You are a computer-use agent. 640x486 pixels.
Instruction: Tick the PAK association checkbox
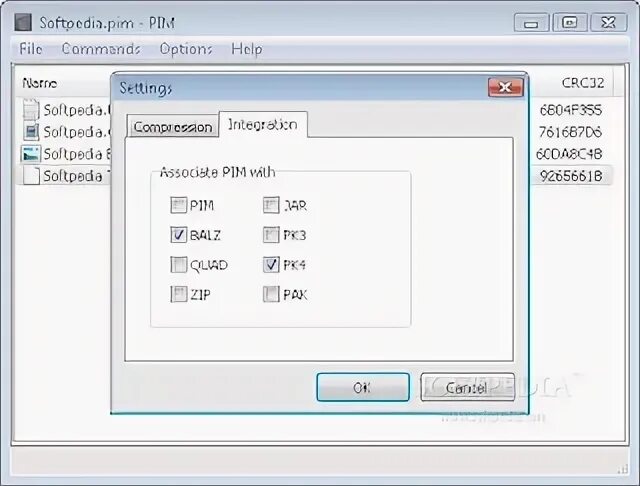pyautogui.click(x=271, y=294)
